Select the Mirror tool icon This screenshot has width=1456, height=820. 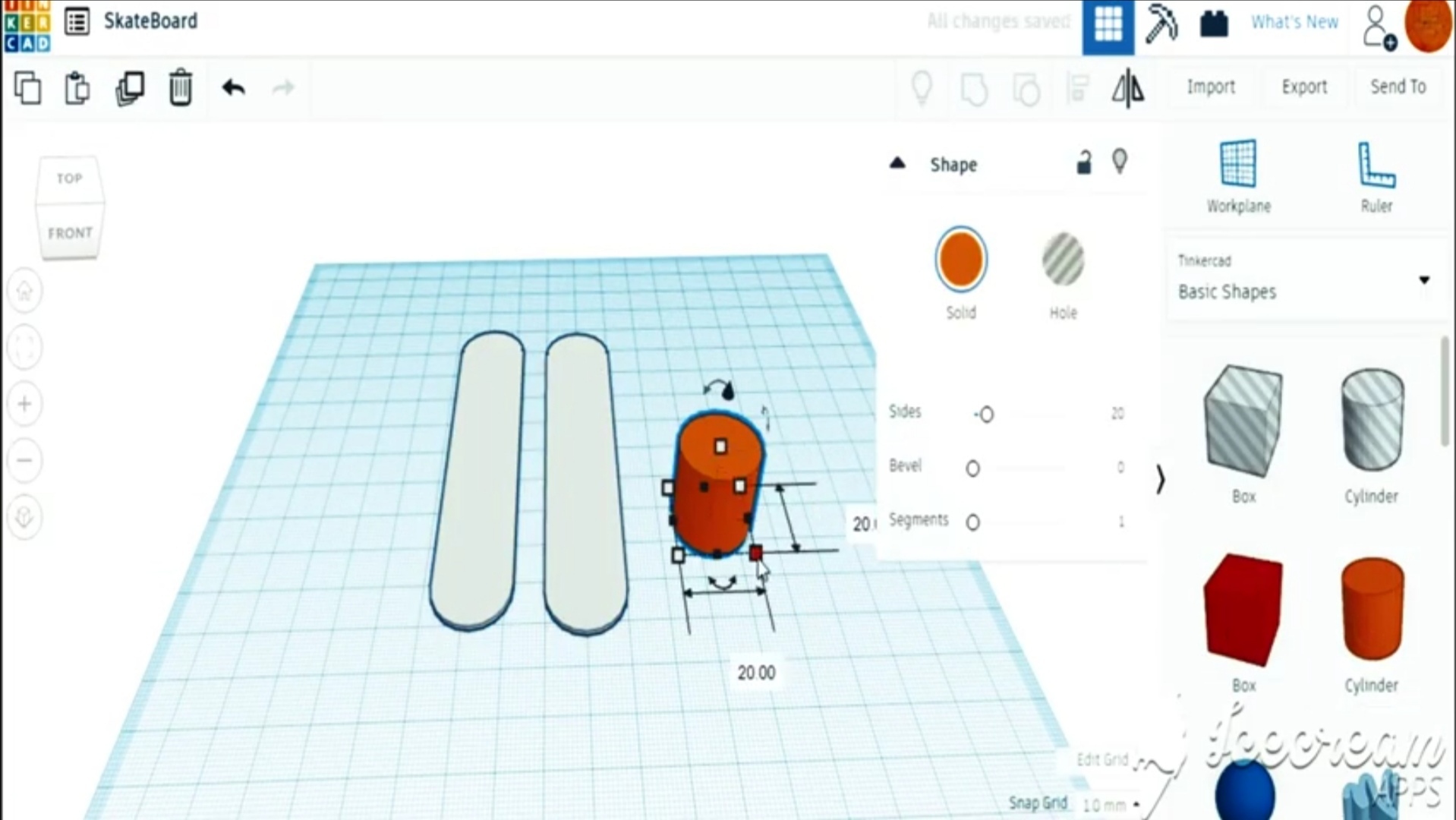(x=1127, y=88)
